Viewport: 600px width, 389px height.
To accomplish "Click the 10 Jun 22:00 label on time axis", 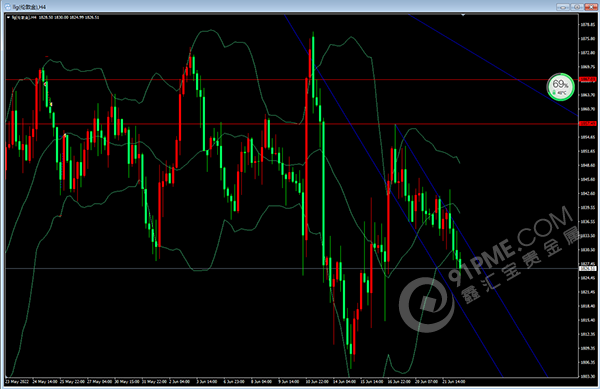I will 317,381.
